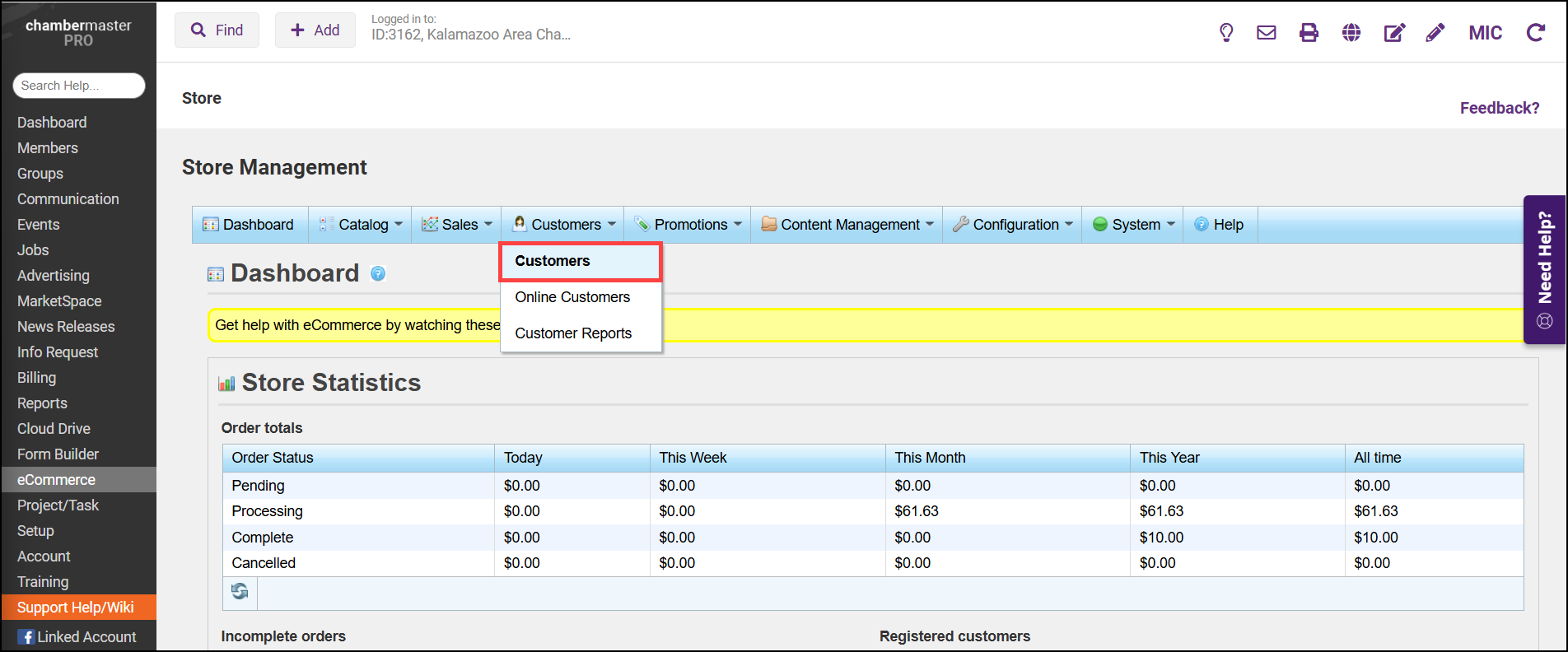Open the Sales dropdown menu
Screen dimensions: 1568x652
coord(458,225)
